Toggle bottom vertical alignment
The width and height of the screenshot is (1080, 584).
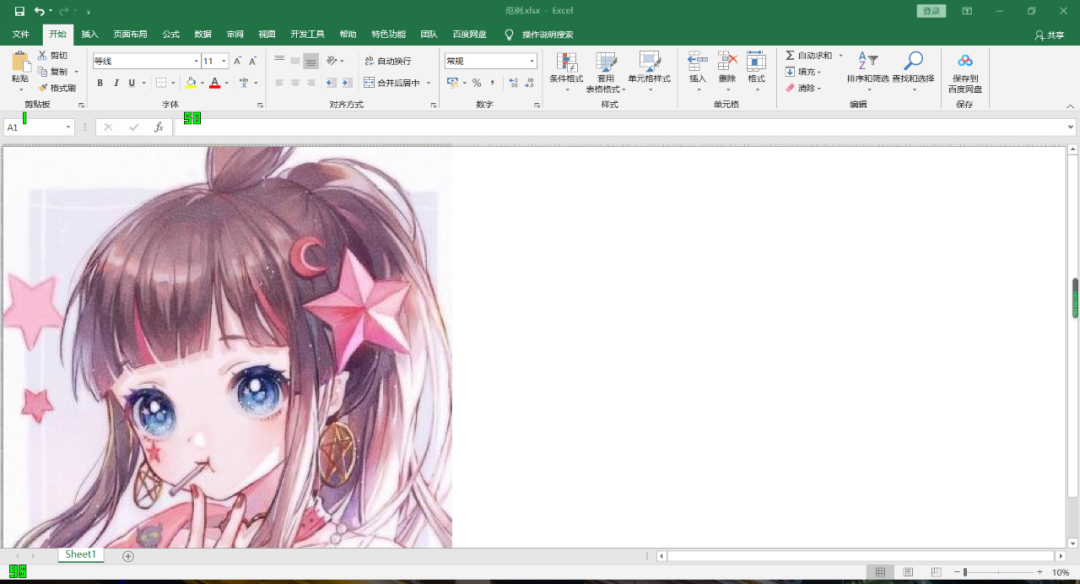coord(311,61)
